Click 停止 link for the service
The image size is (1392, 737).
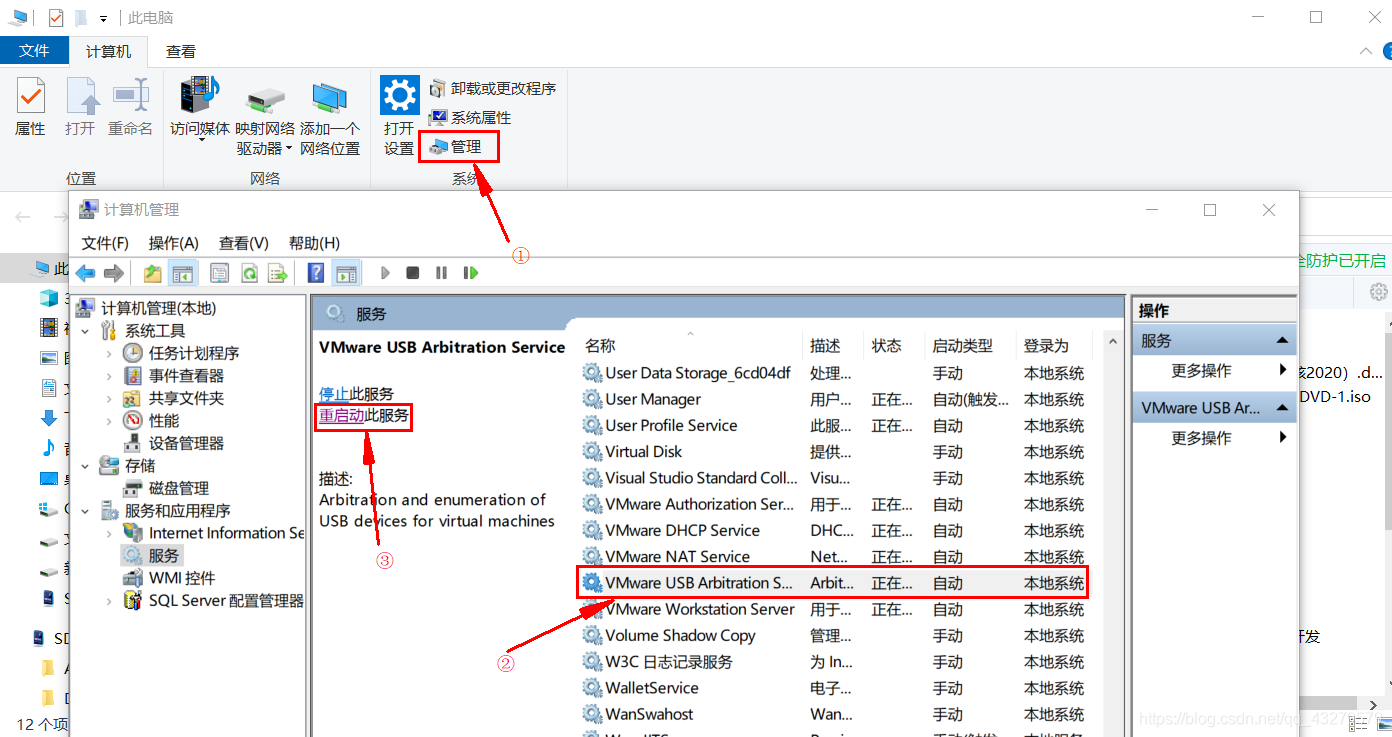[x=334, y=394]
